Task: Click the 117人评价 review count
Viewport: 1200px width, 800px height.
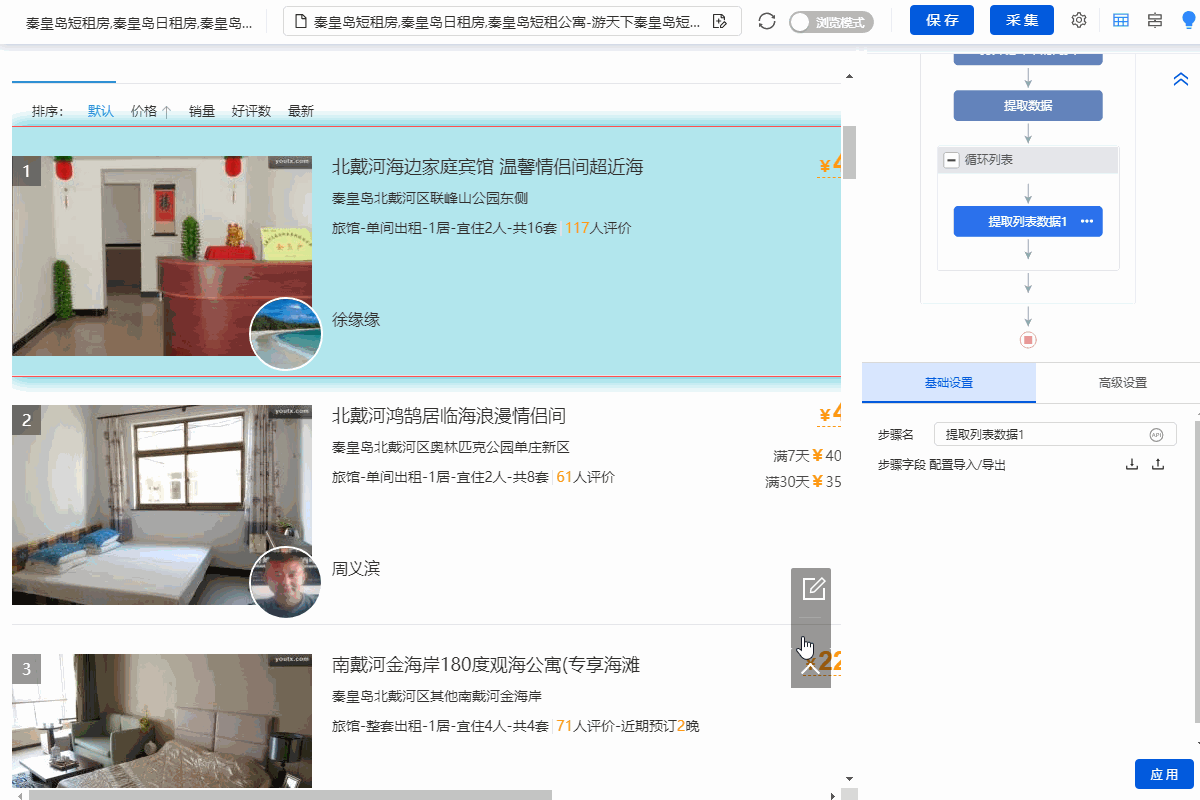Action: point(598,228)
